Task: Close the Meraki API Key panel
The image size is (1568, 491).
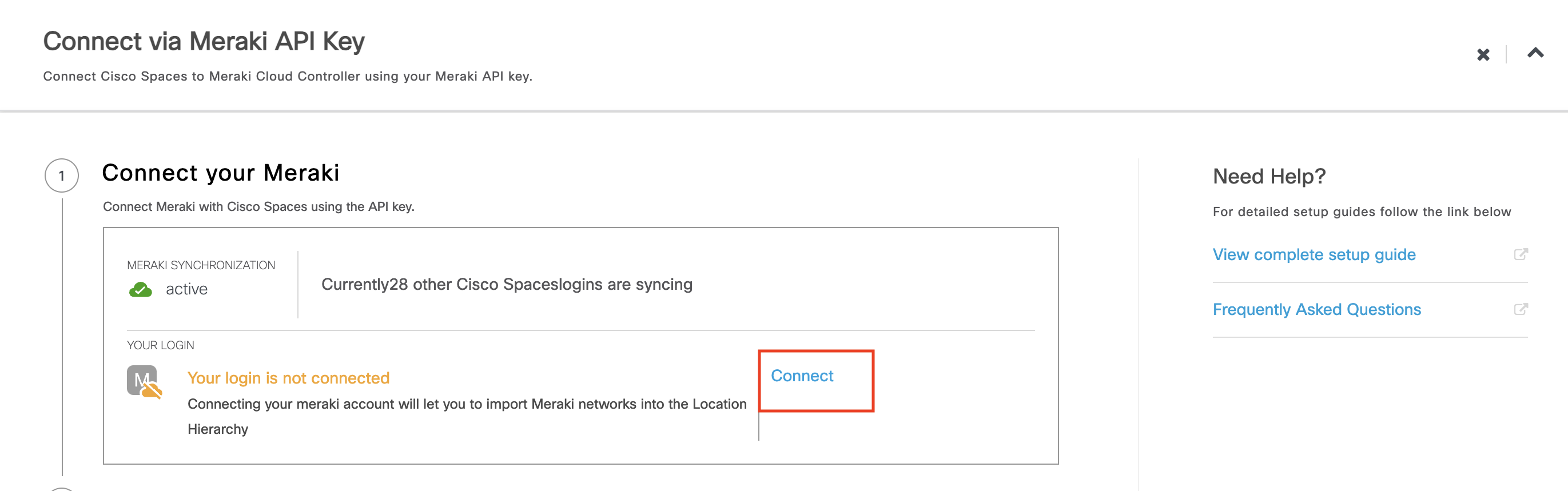Action: click(x=1483, y=55)
